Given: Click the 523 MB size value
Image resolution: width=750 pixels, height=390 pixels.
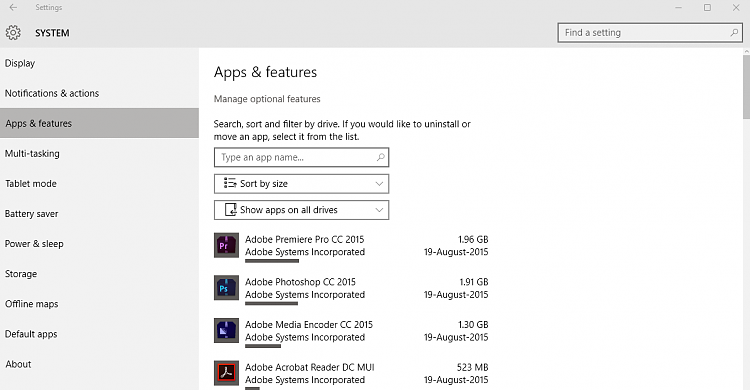Looking at the screenshot, I should click(x=472, y=367).
